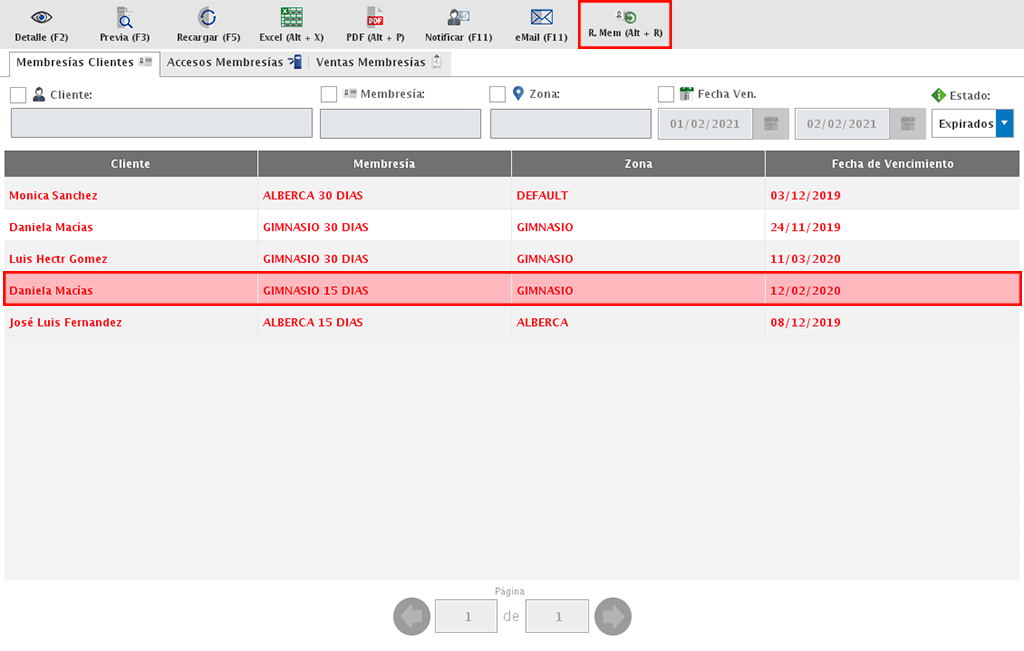Expand the Estado Expirados dropdown
Screen dimensions: 1024x651
coord(1004,123)
